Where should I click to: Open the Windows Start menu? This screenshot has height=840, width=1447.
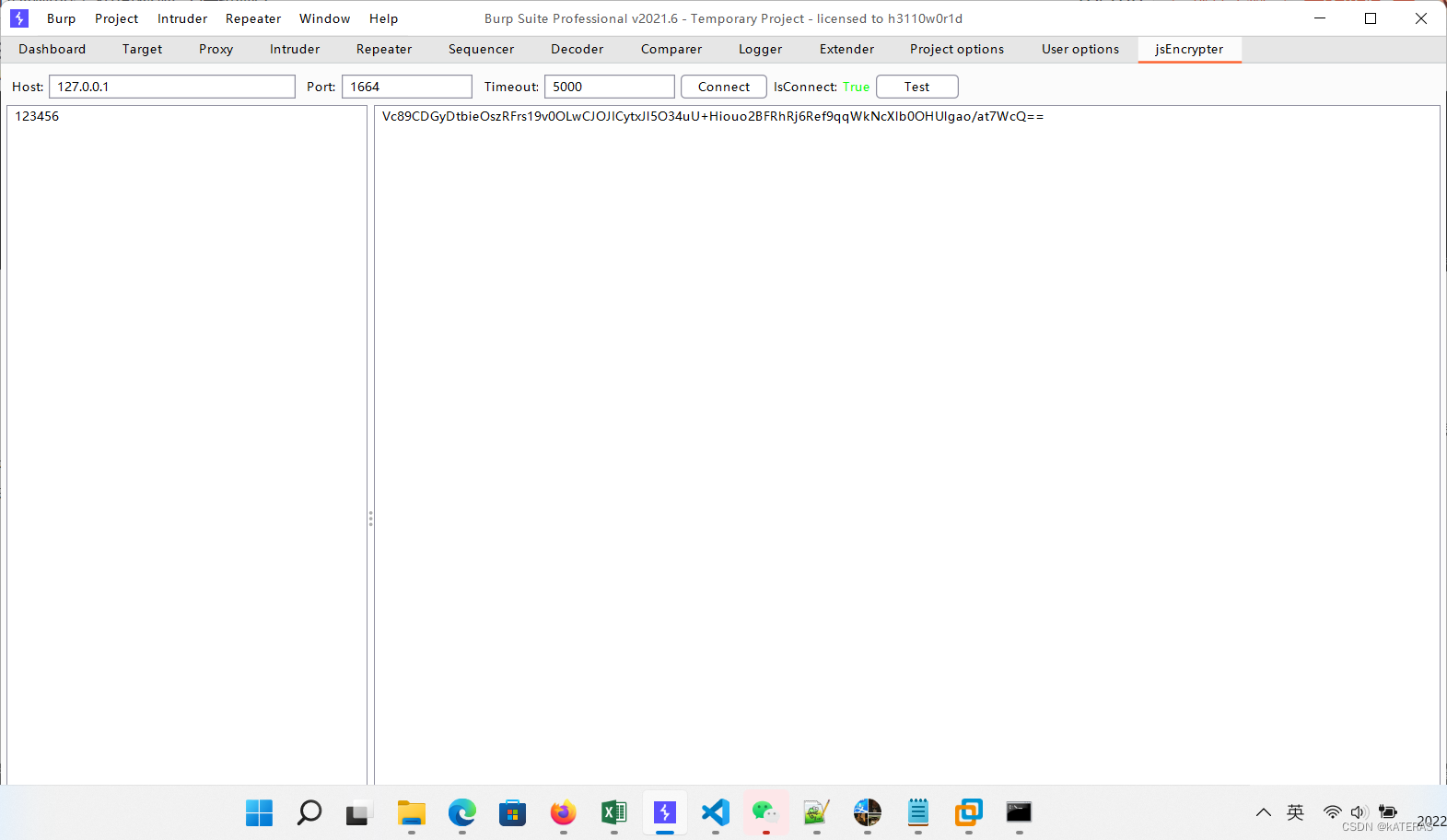(260, 812)
